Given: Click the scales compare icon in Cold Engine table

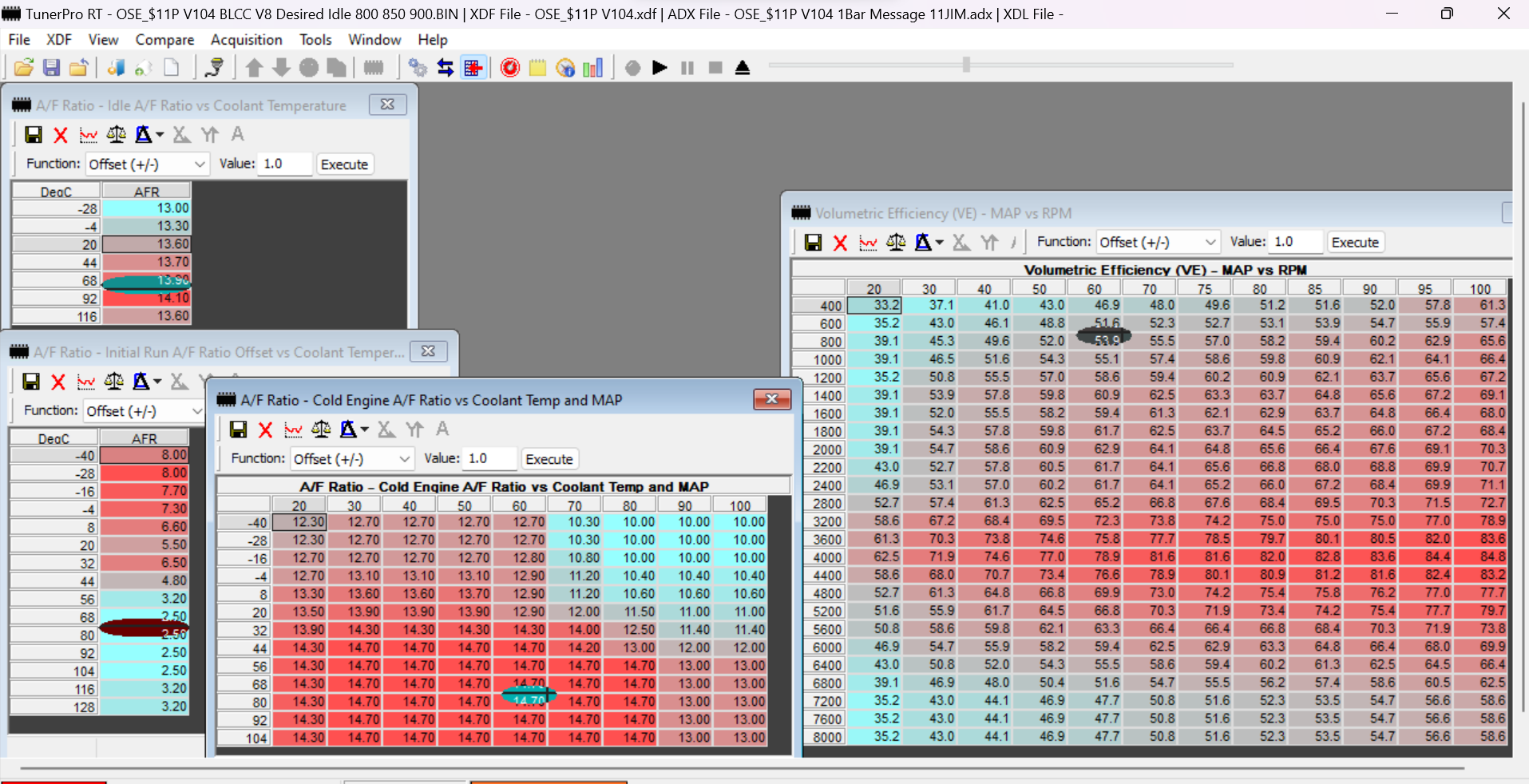Looking at the screenshot, I should pyautogui.click(x=321, y=430).
